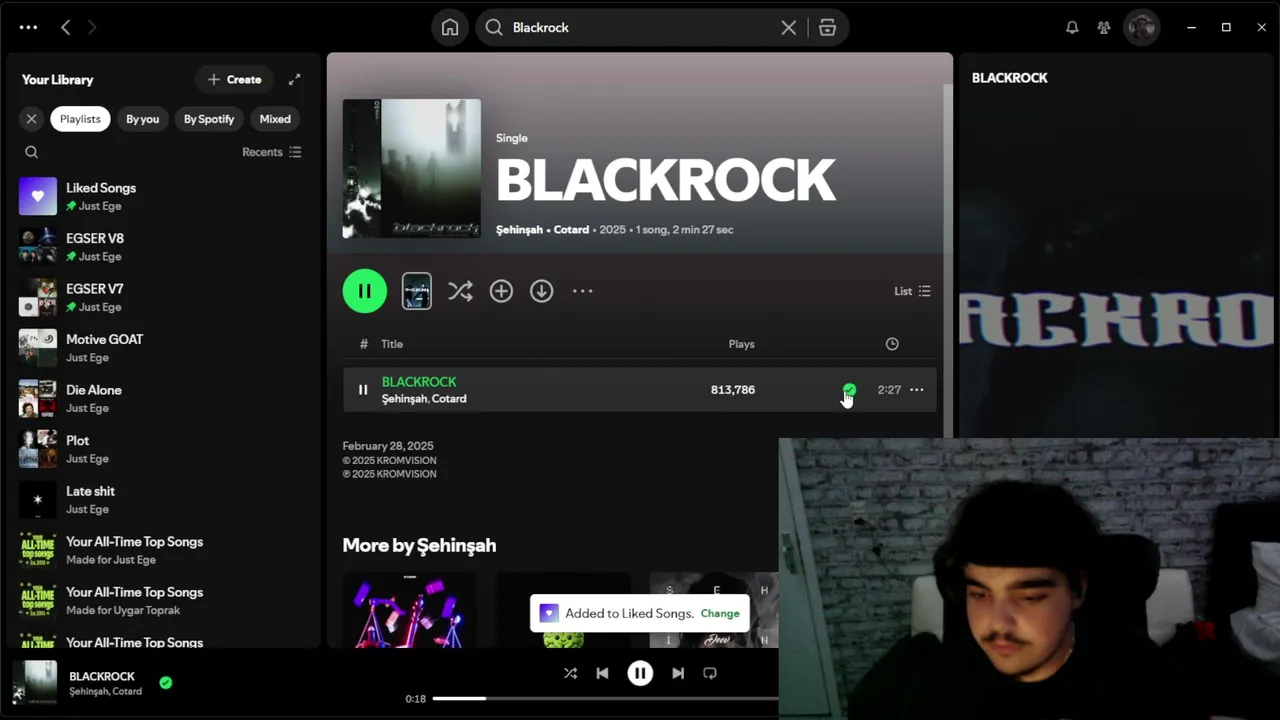
Task: Expand Your Library to full view
Action: point(294,79)
